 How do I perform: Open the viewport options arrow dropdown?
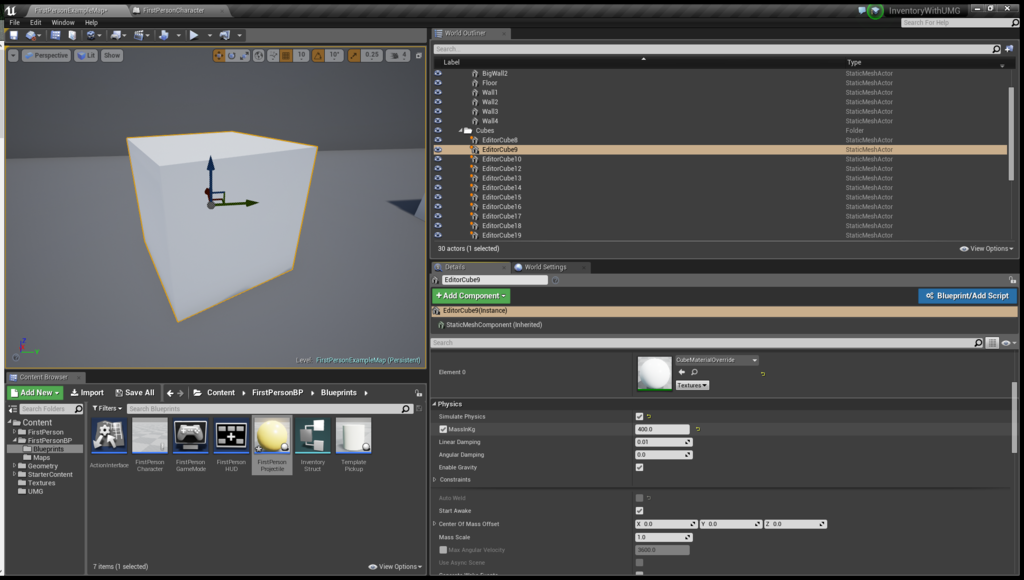click(13, 56)
